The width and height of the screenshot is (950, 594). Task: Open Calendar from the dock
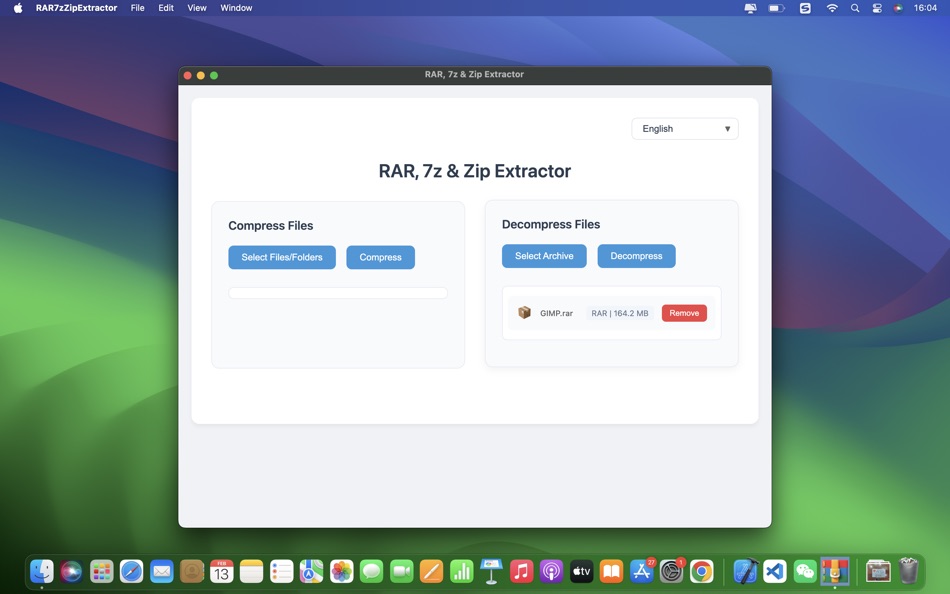pos(222,571)
